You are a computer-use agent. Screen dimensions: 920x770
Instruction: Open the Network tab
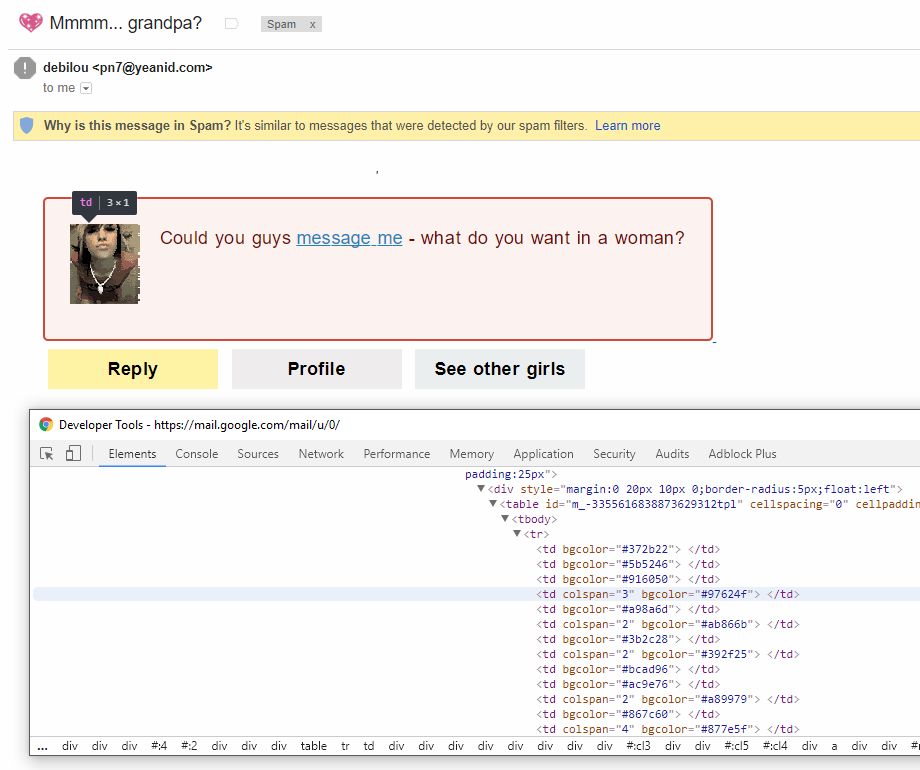(x=321, y=454)
